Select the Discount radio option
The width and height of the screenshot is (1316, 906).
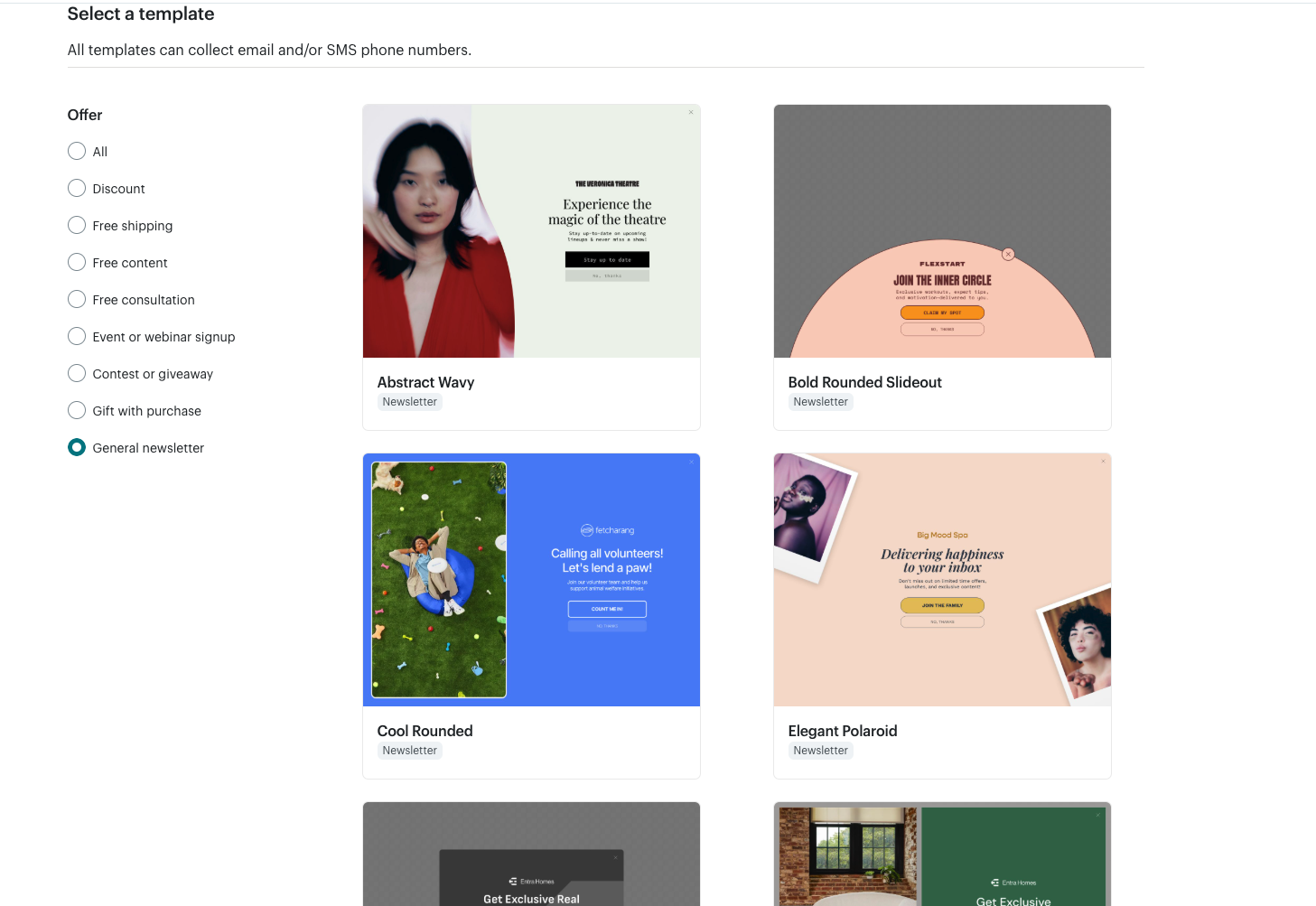point(77,188)
